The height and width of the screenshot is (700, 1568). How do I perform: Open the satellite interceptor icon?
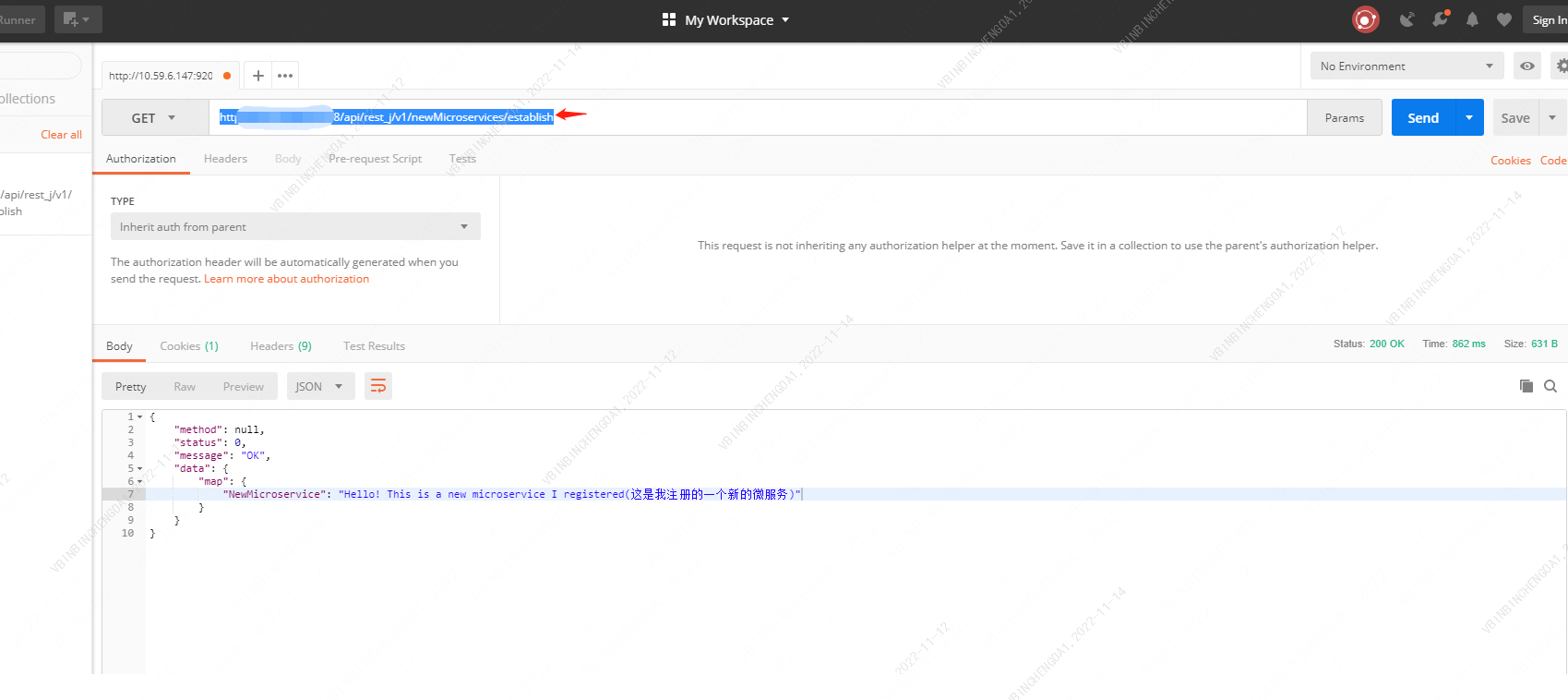(1406, 19)
